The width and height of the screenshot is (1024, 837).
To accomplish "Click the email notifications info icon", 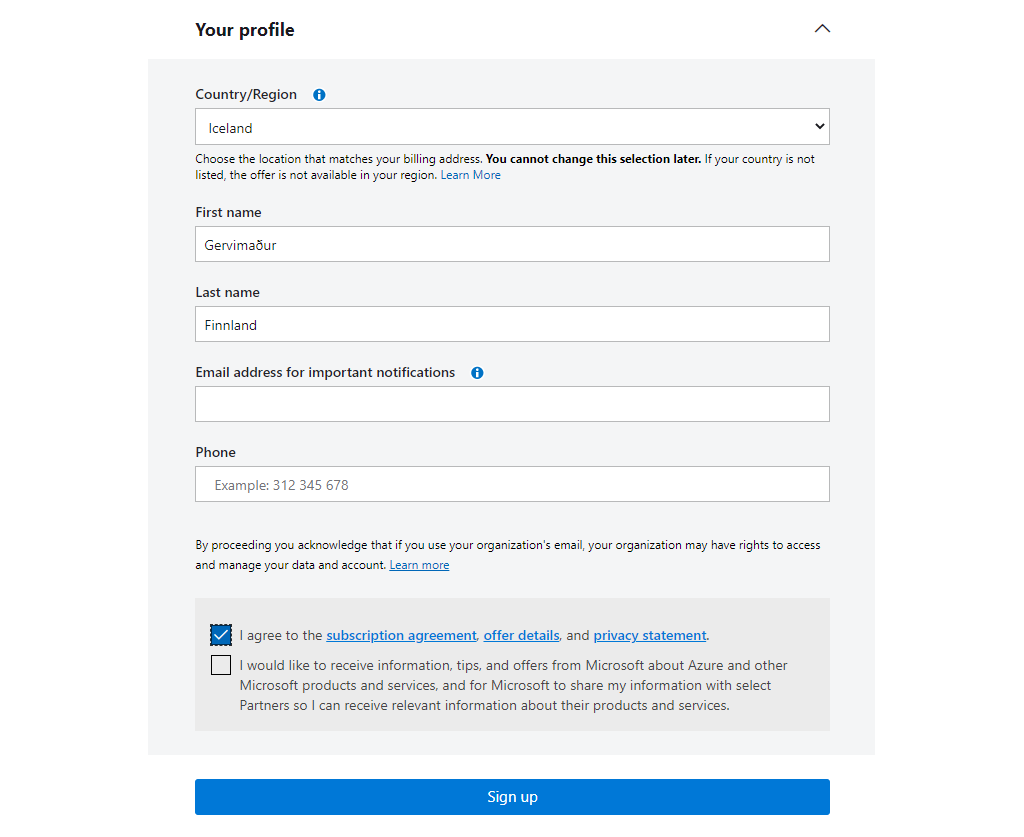I will 477,373.
